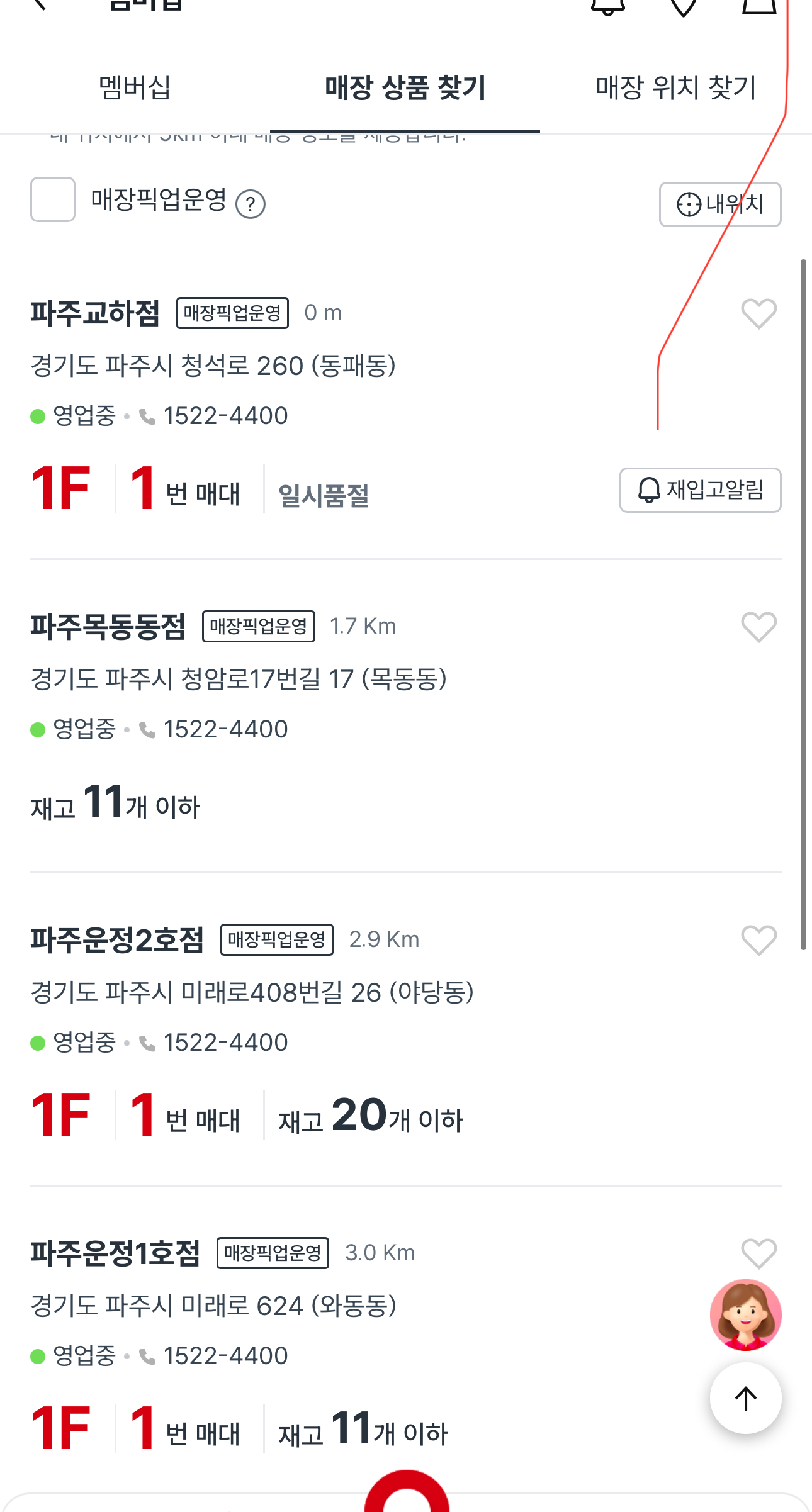Request 재입고알림 restock alert

click(x=701, y=490)
